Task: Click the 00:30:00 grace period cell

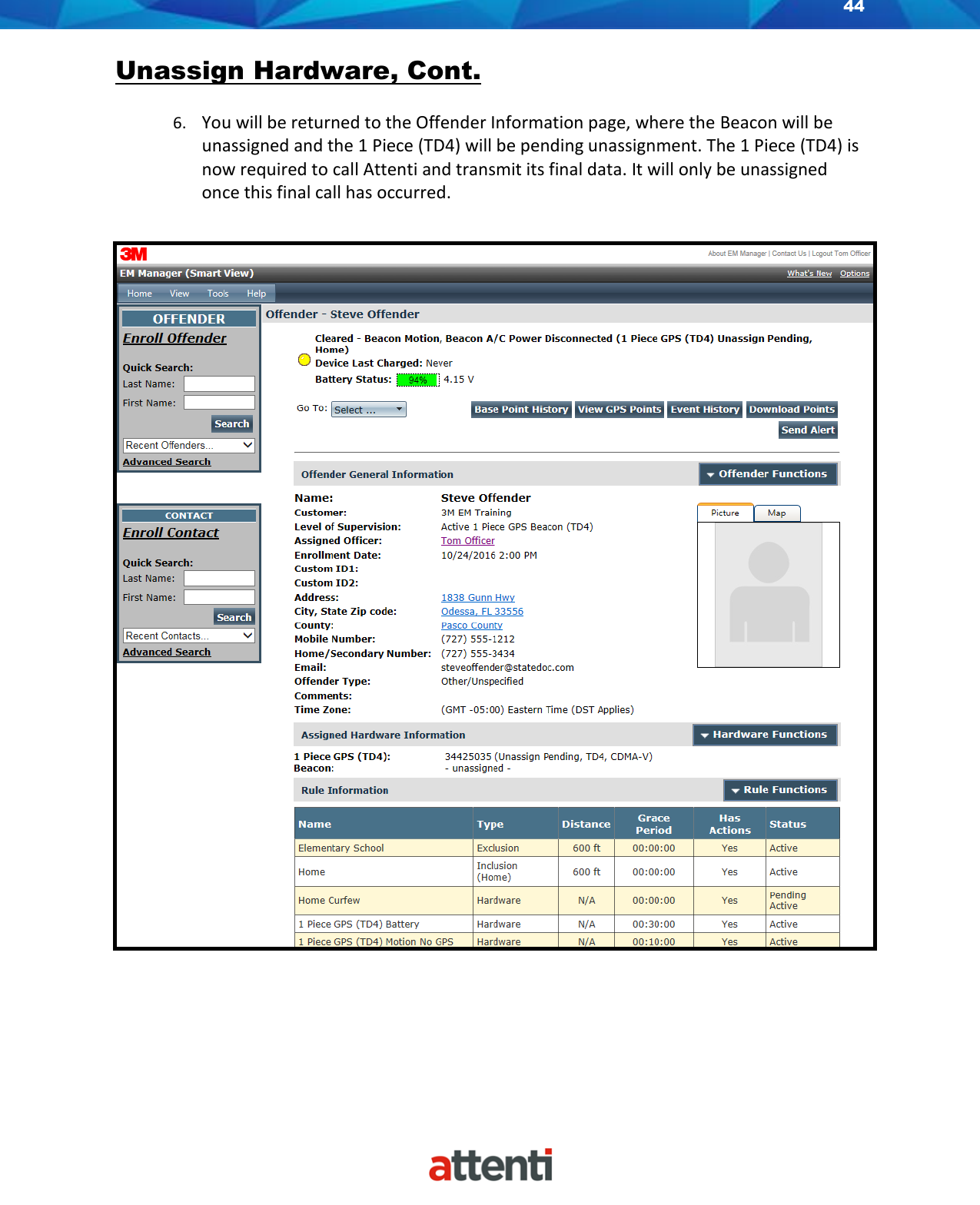Action: click(653, 924)
